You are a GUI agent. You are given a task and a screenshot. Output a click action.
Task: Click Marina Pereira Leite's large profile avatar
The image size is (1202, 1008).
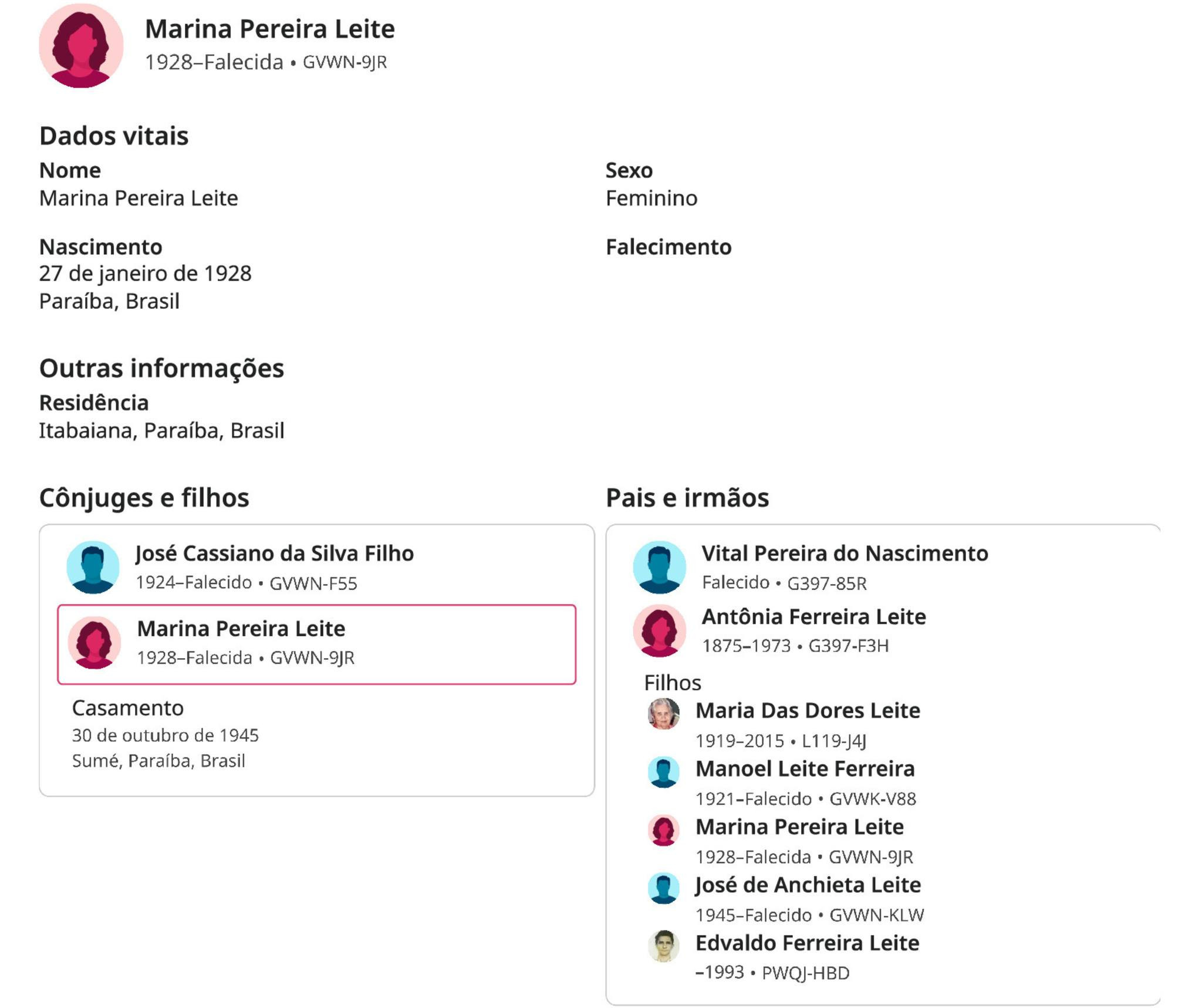pyautogui.click(x=81, y=46)
